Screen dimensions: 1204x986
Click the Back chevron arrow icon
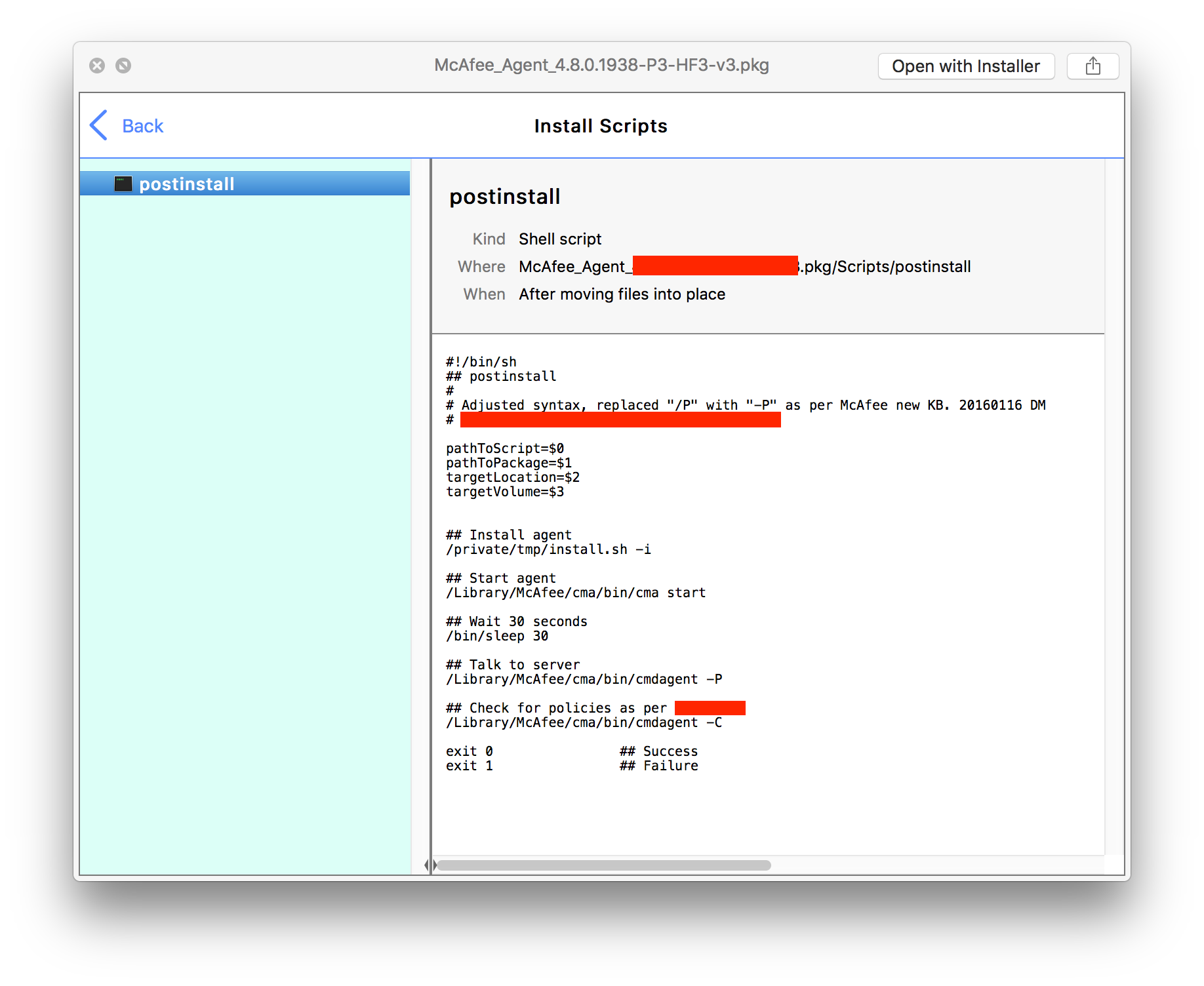tap(98, 125)
